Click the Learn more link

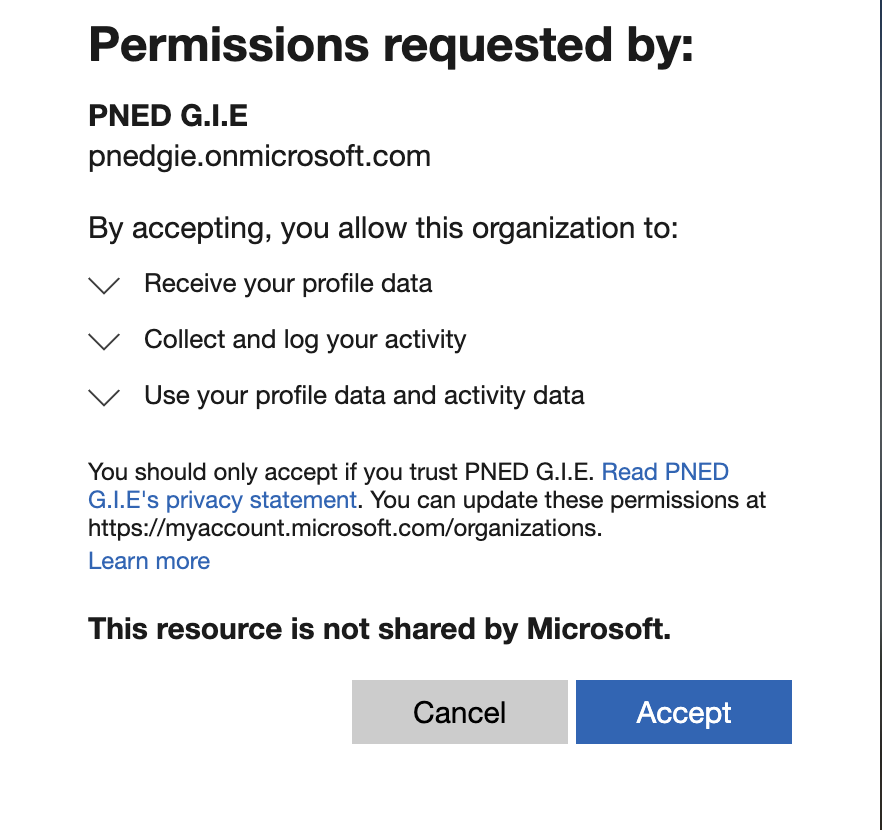[148, 561]
